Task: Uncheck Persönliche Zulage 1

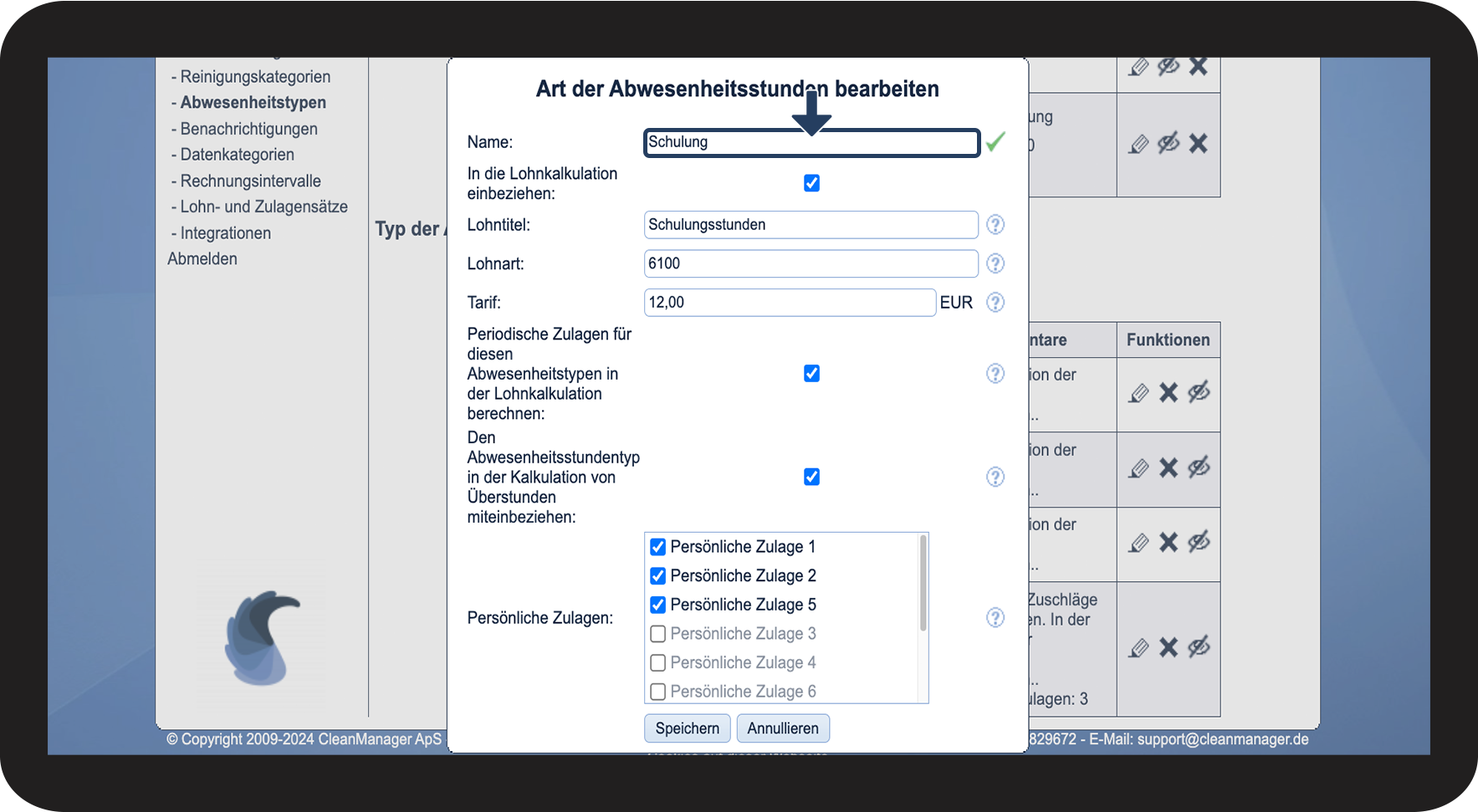Action: click(x=658, y=547)
